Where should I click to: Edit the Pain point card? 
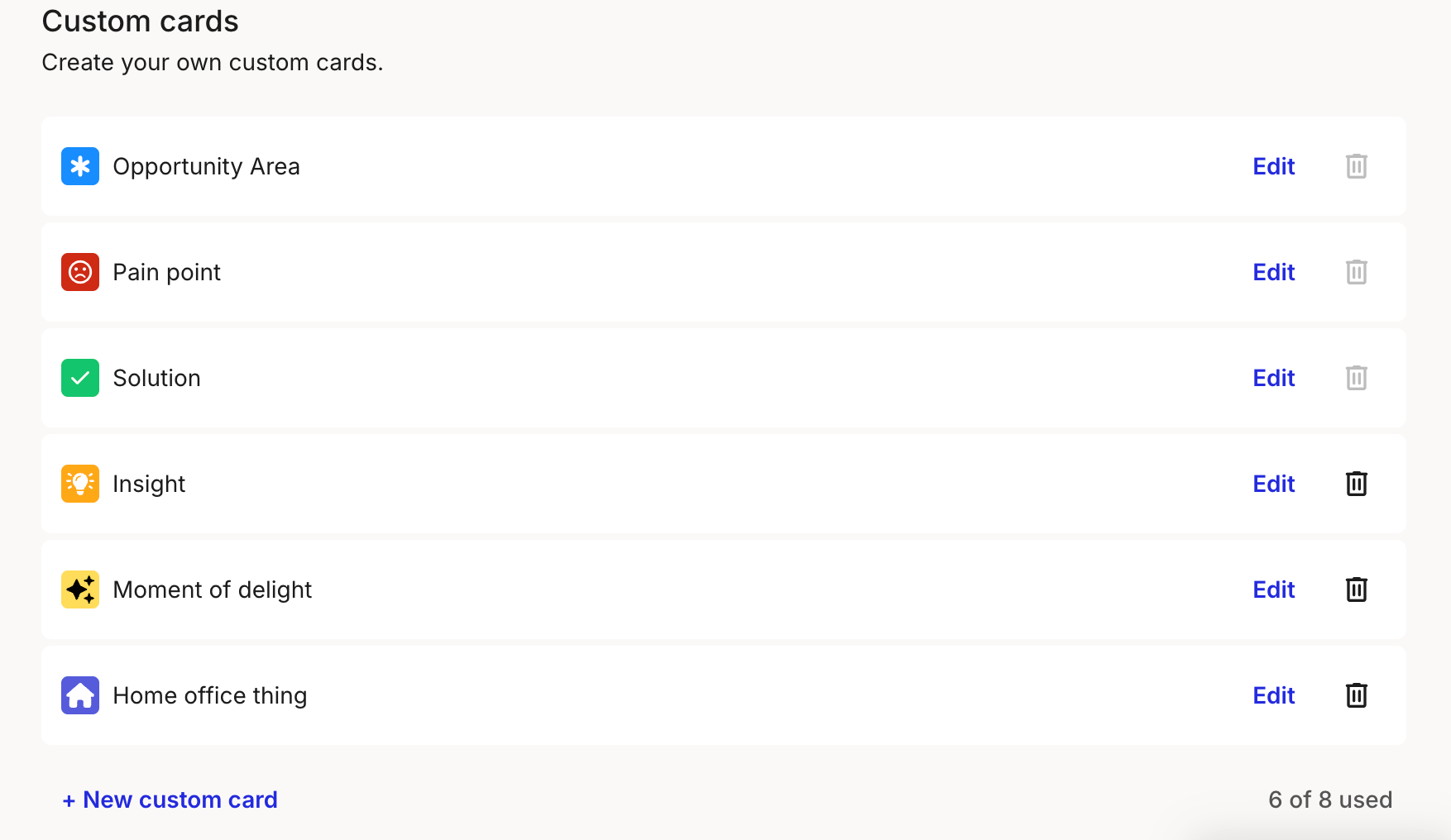1273,272
